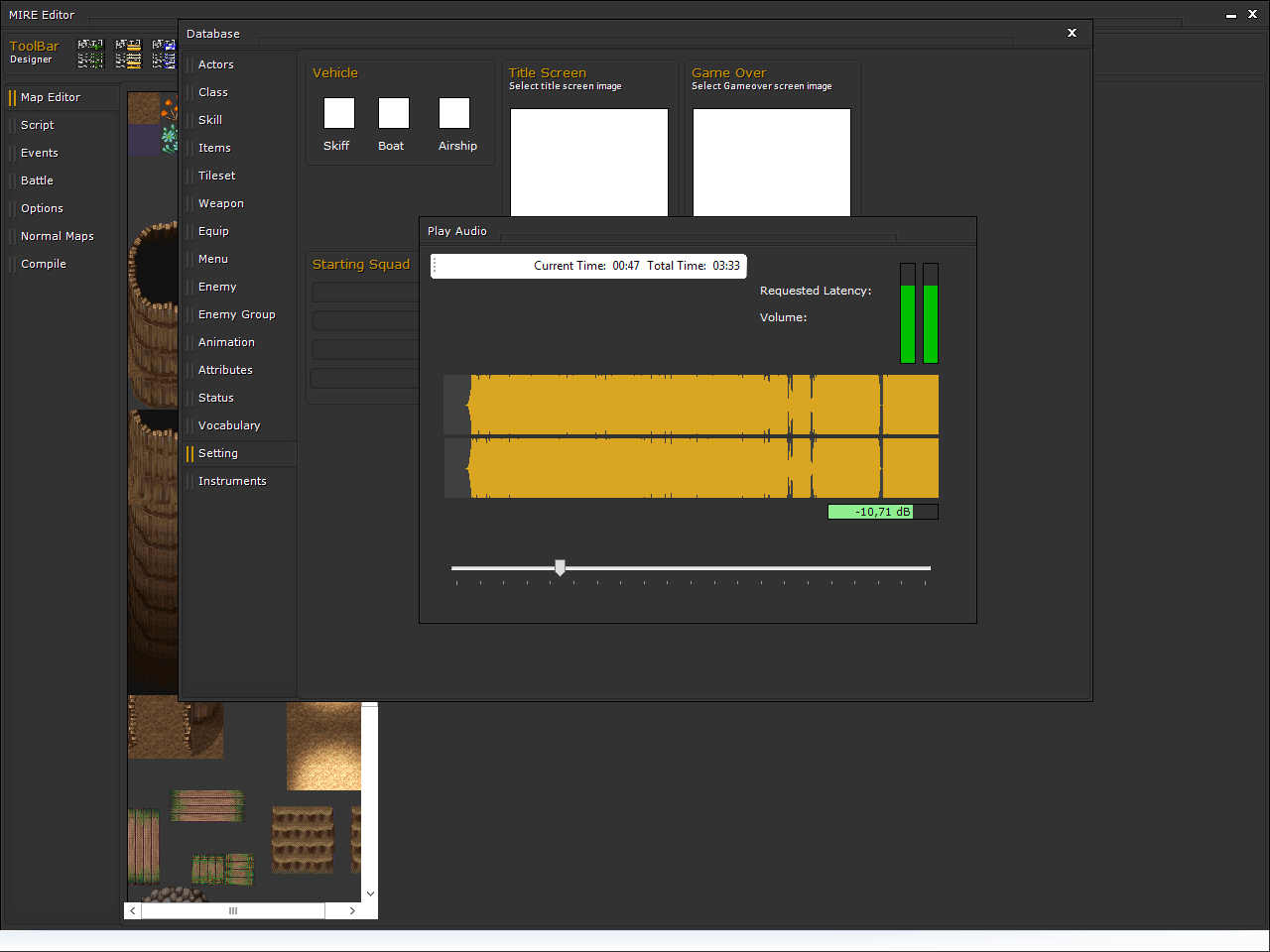The width and height of the screenshot is (1270, 952).
Task: Open the Tileset database section
Action: [x=240, y=176]
